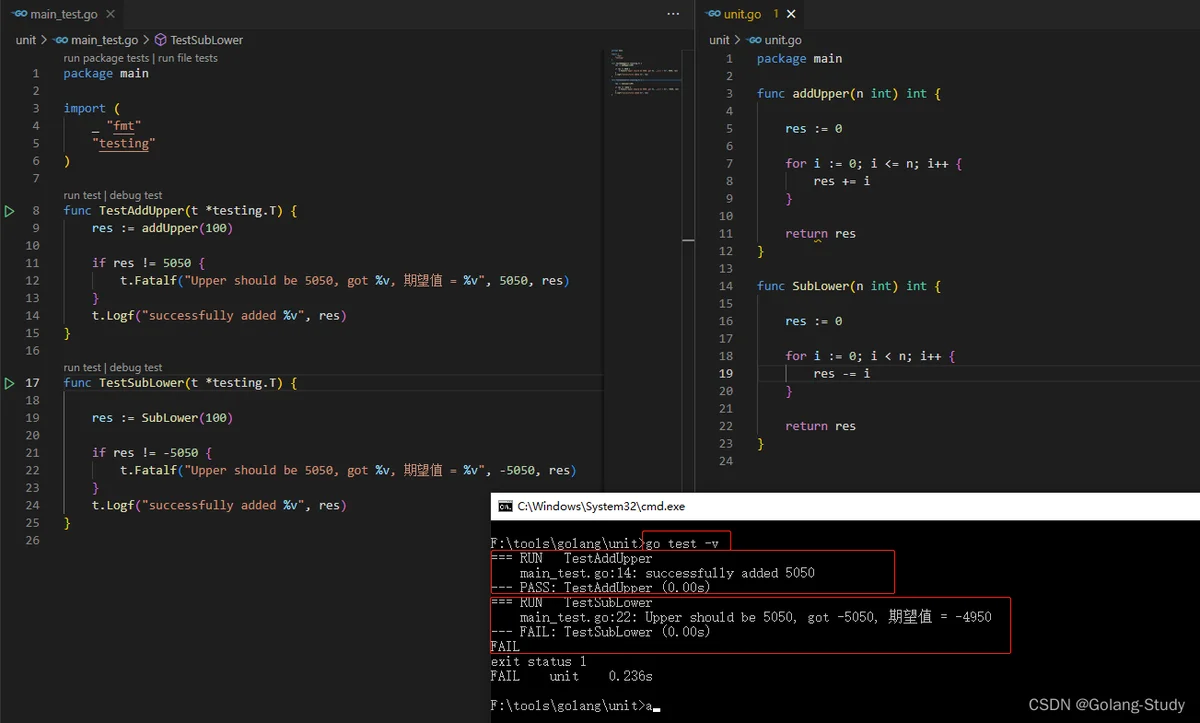Run TestSubLower via the gutter play icon
Viewport: 1200px width, 723px height.
(10, 383)
